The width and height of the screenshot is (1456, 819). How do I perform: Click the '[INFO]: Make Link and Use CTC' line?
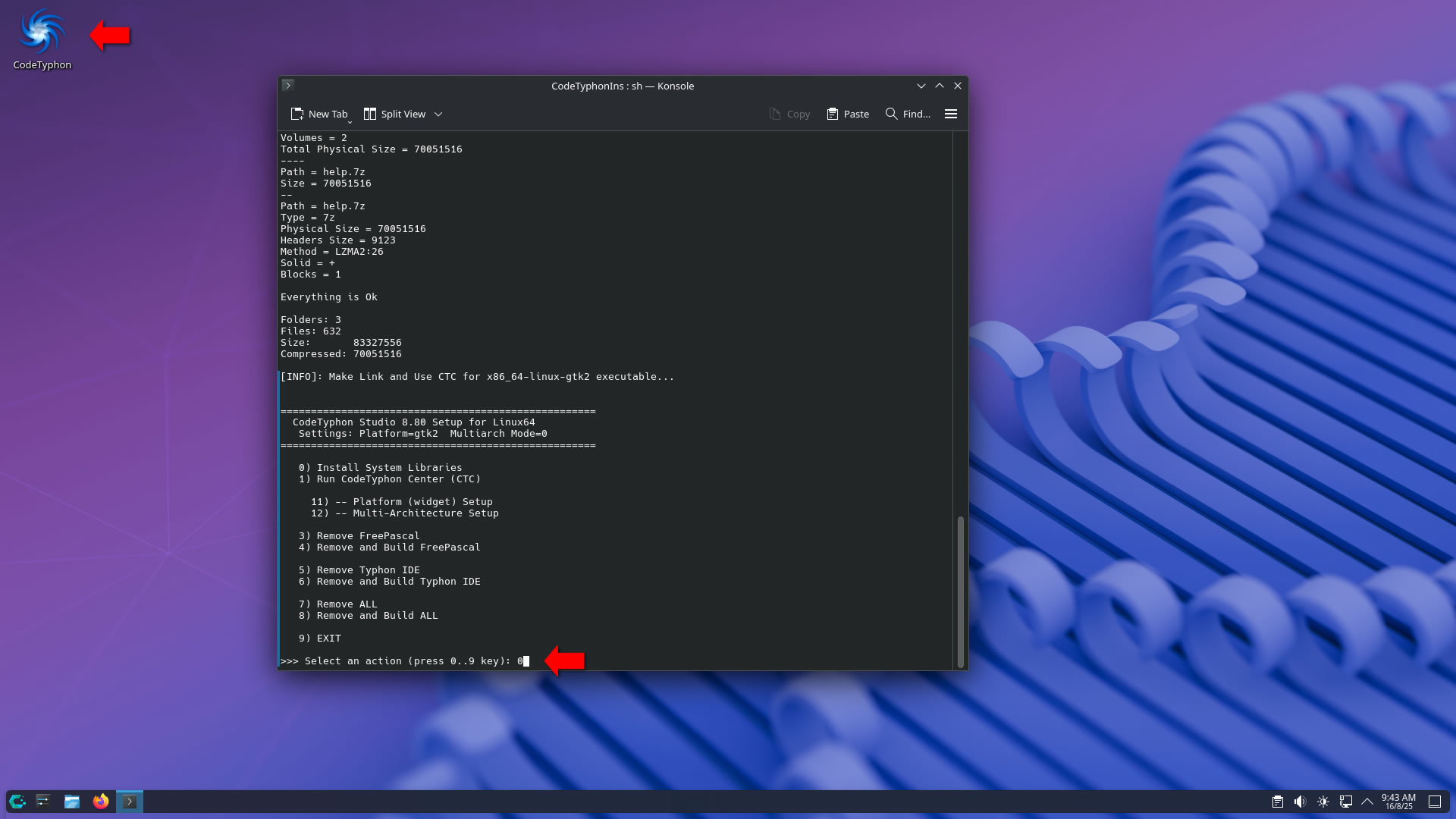tap(477, 377)
